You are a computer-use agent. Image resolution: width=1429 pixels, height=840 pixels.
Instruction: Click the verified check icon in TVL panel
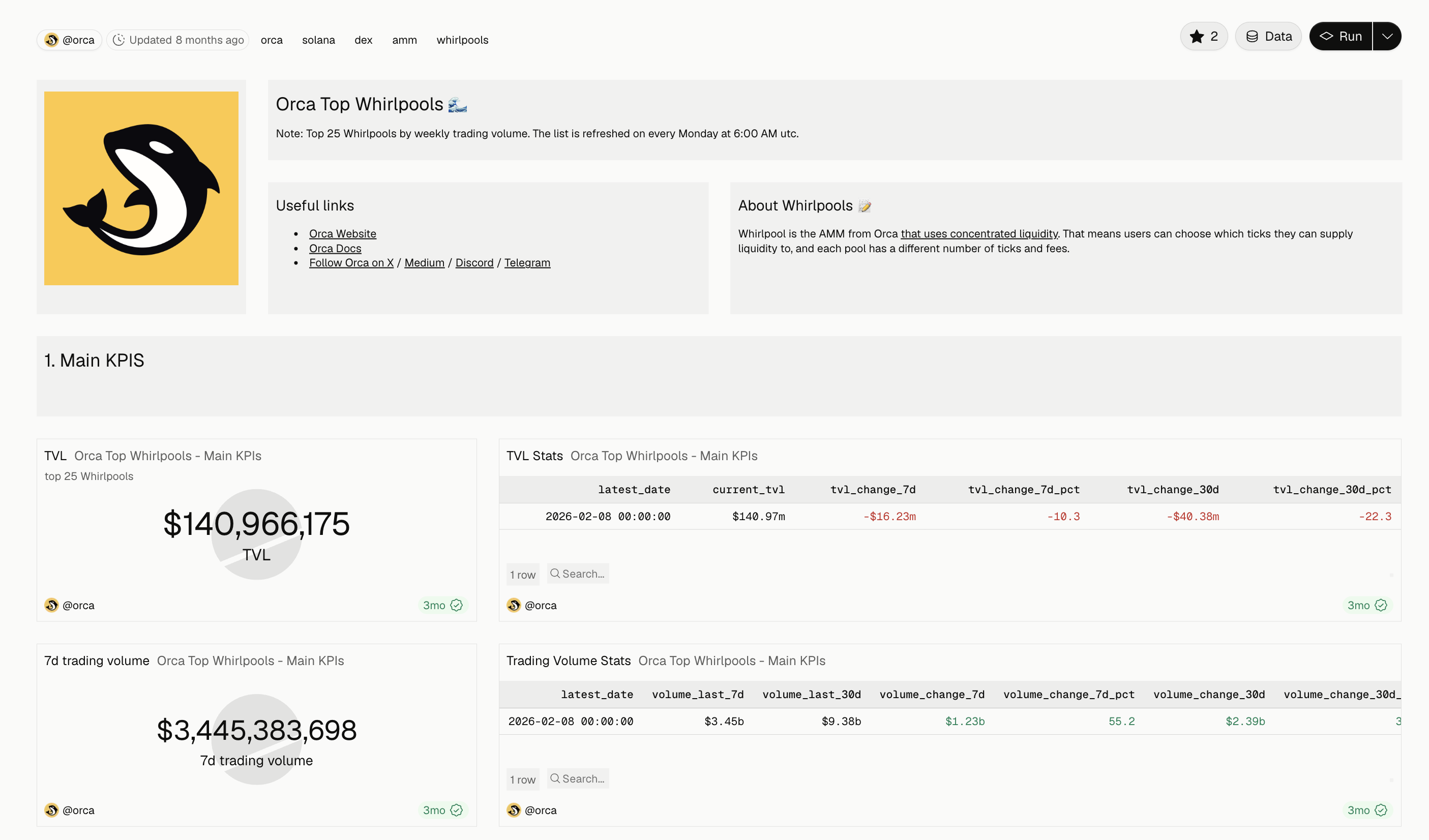[457, 606]
